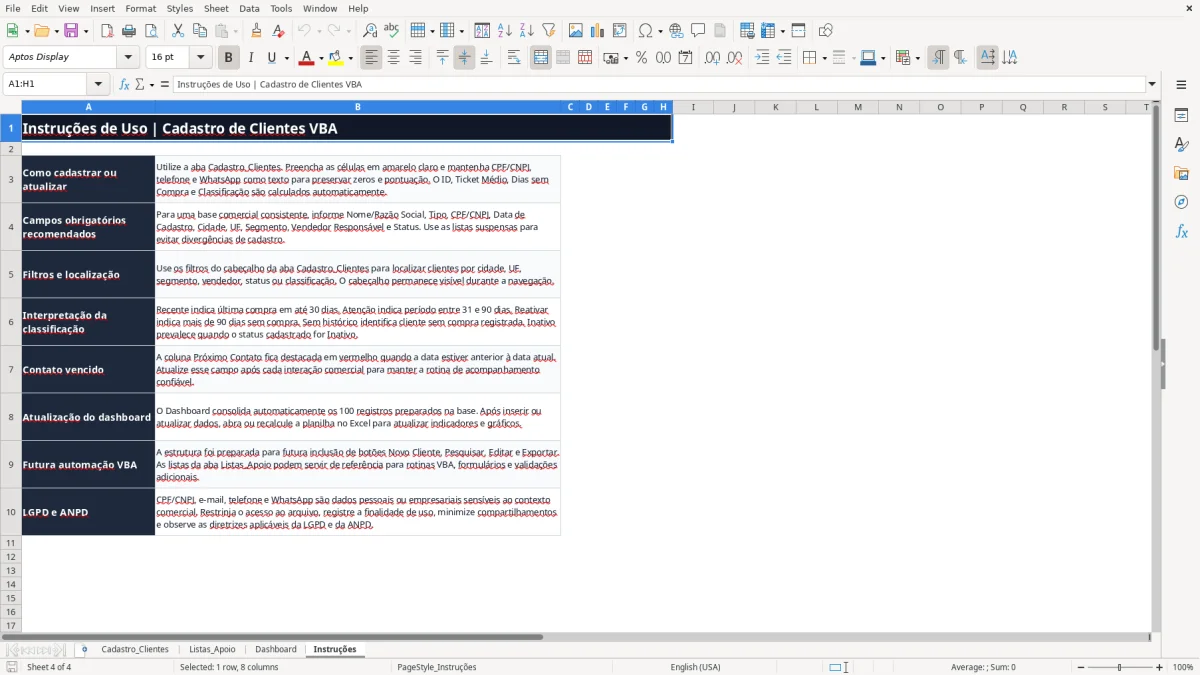Open Find and Replace icon
This screenshot has width=1200, height=675.
point(370,31)
